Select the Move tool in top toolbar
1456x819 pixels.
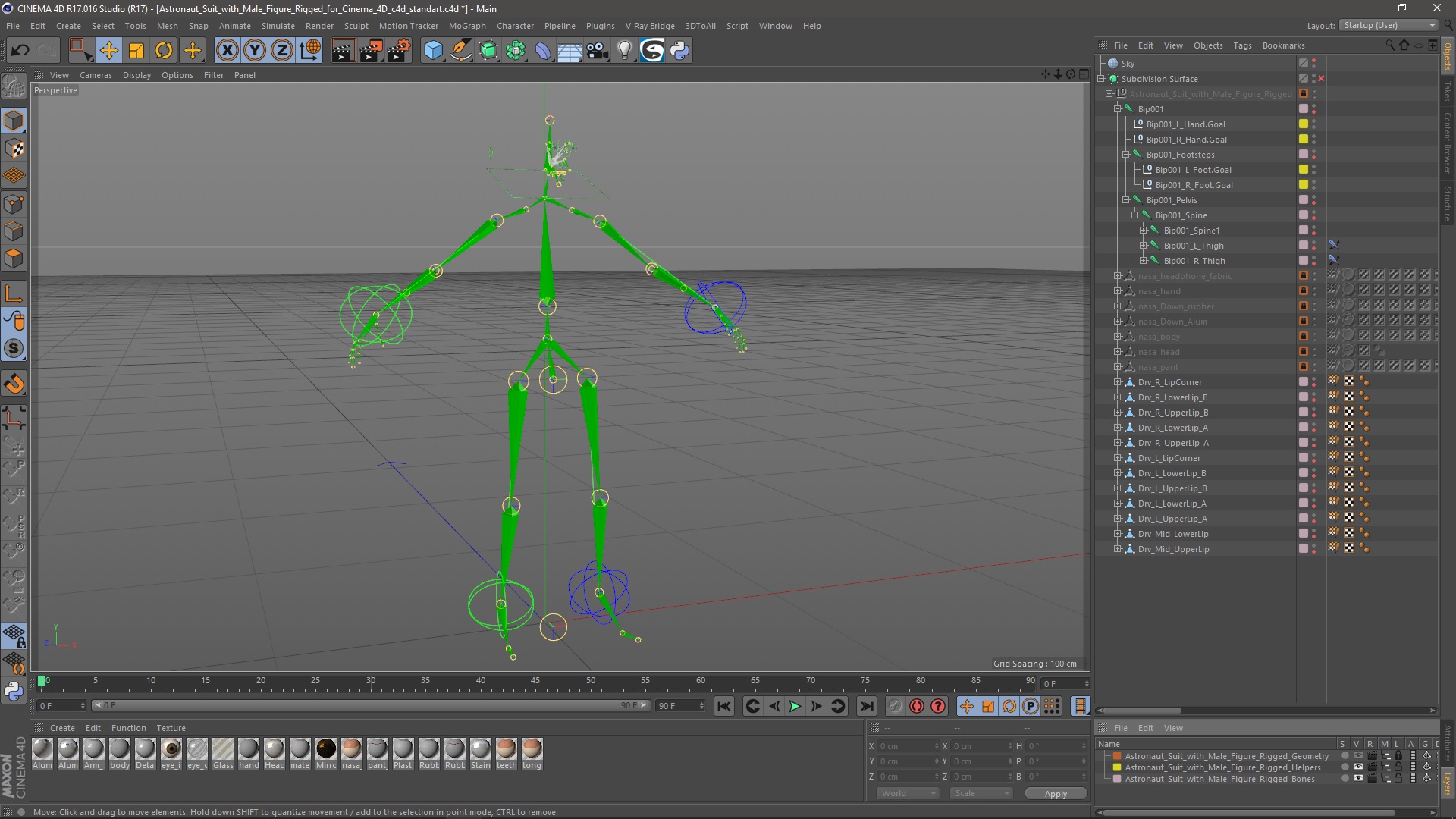(x=108, y=51)
